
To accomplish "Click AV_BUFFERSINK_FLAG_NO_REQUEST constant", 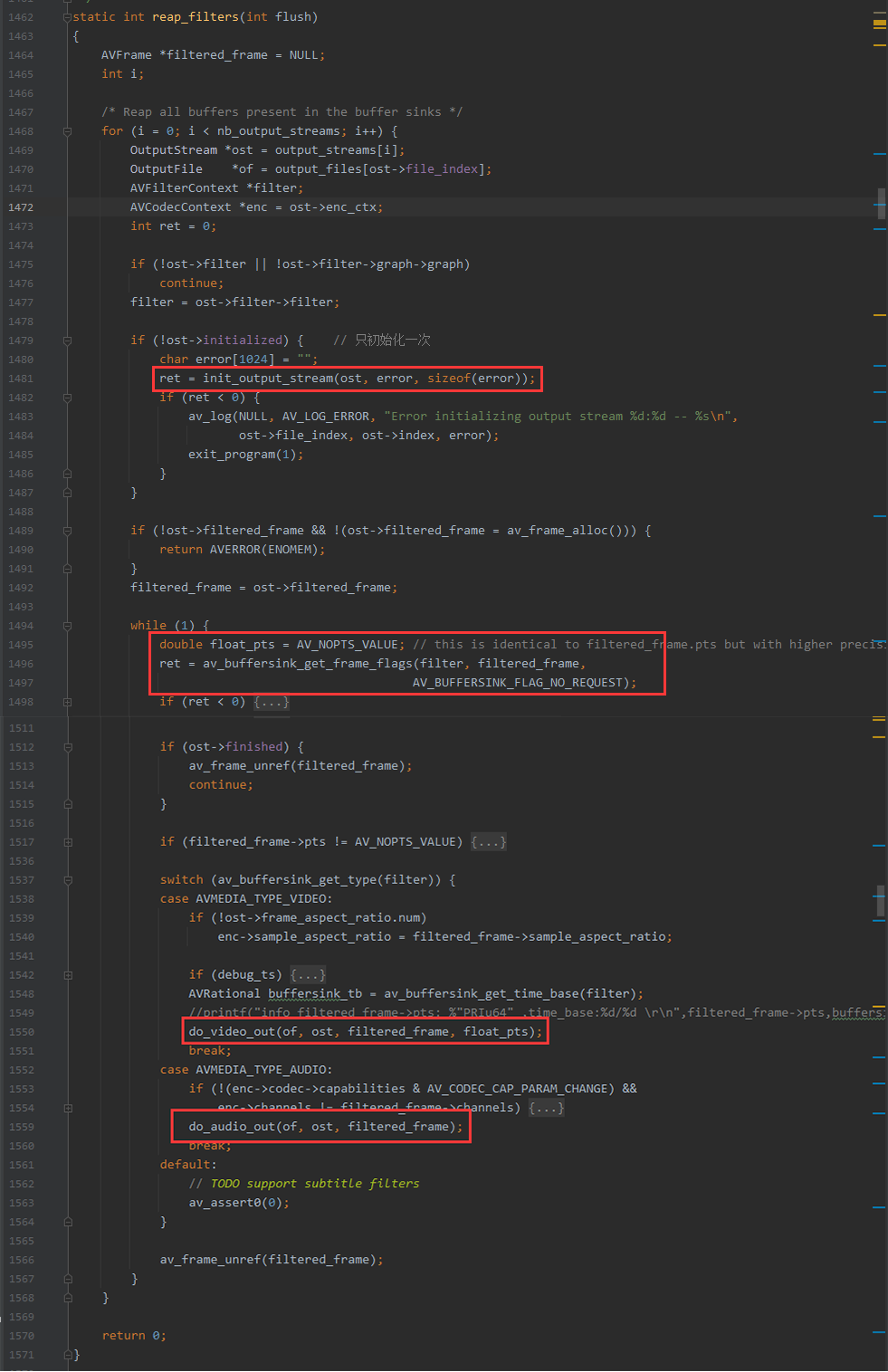I will 518,683.
